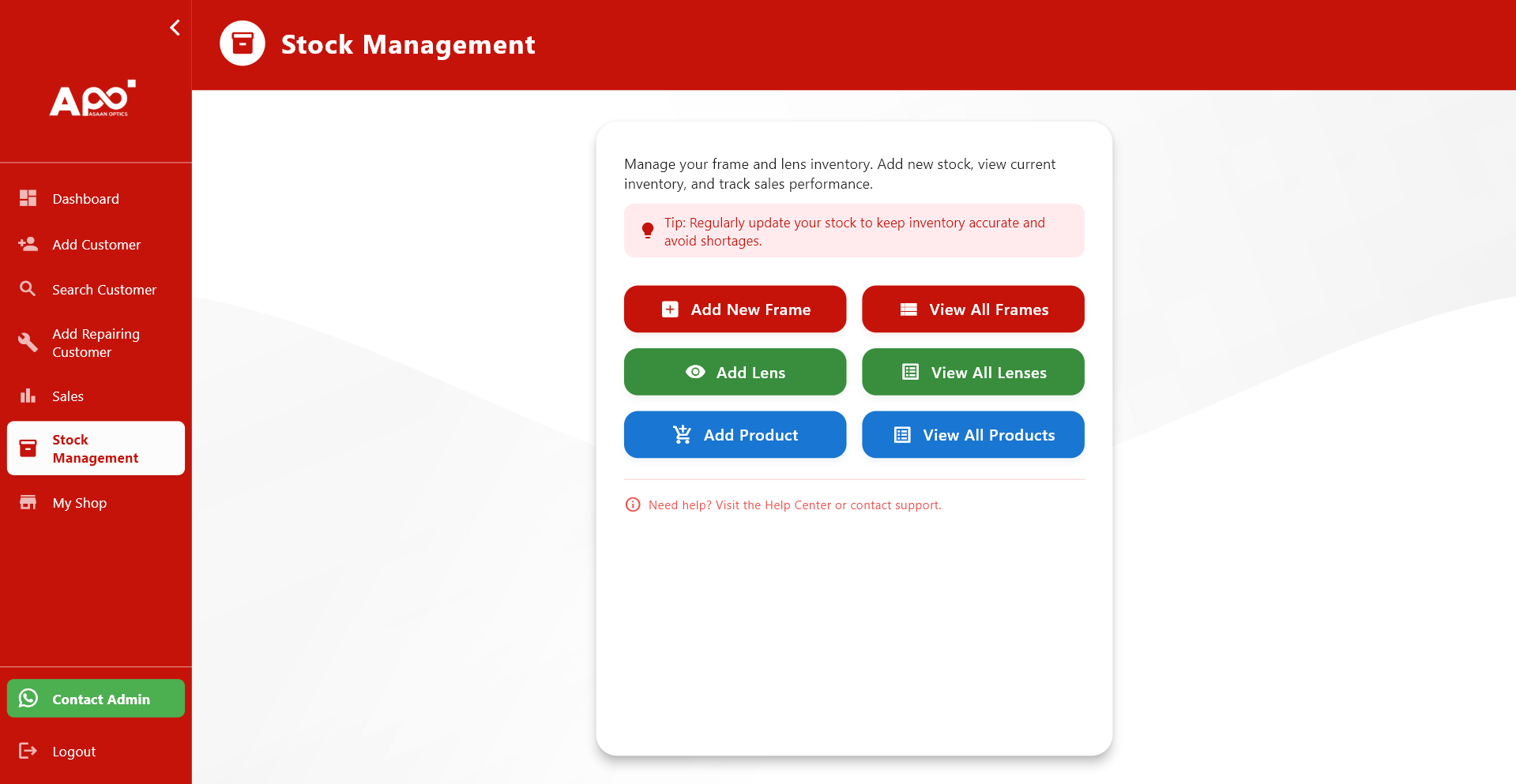Select the Add Customer person icon
This screenshot has height=784, width=1516.
click(x=28, y=244)
